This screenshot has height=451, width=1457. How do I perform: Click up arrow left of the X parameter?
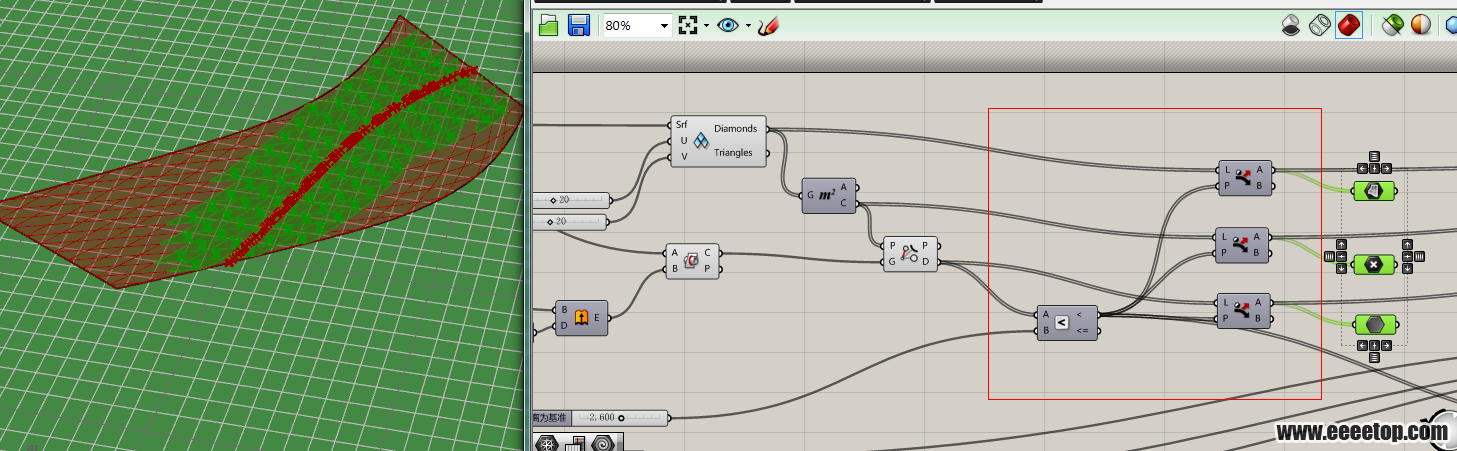tap(1341, 245)
